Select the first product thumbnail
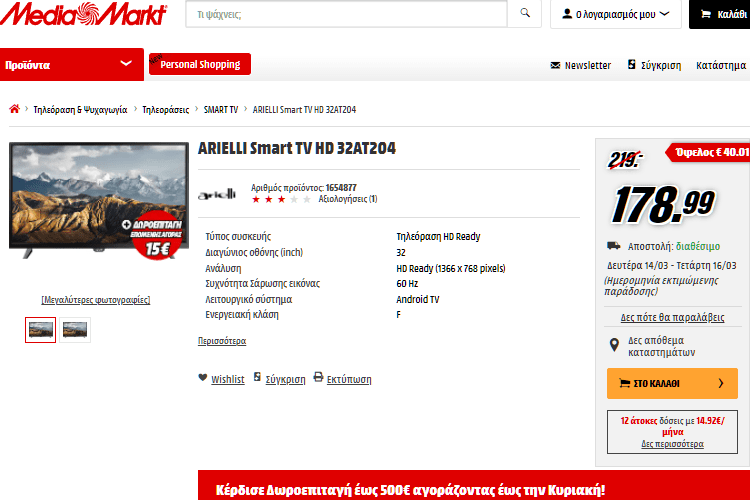 click(40, 330)
